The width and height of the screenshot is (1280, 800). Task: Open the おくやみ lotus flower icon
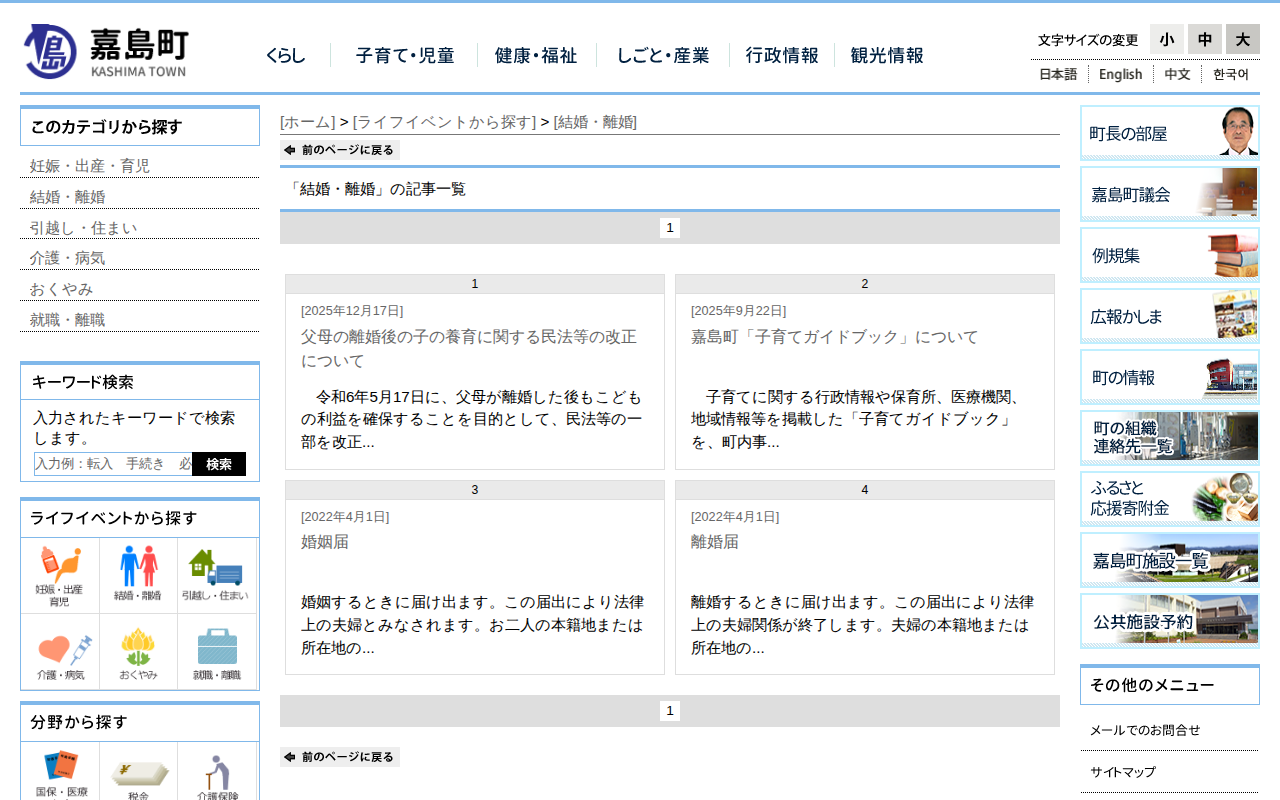coord(138,654)
